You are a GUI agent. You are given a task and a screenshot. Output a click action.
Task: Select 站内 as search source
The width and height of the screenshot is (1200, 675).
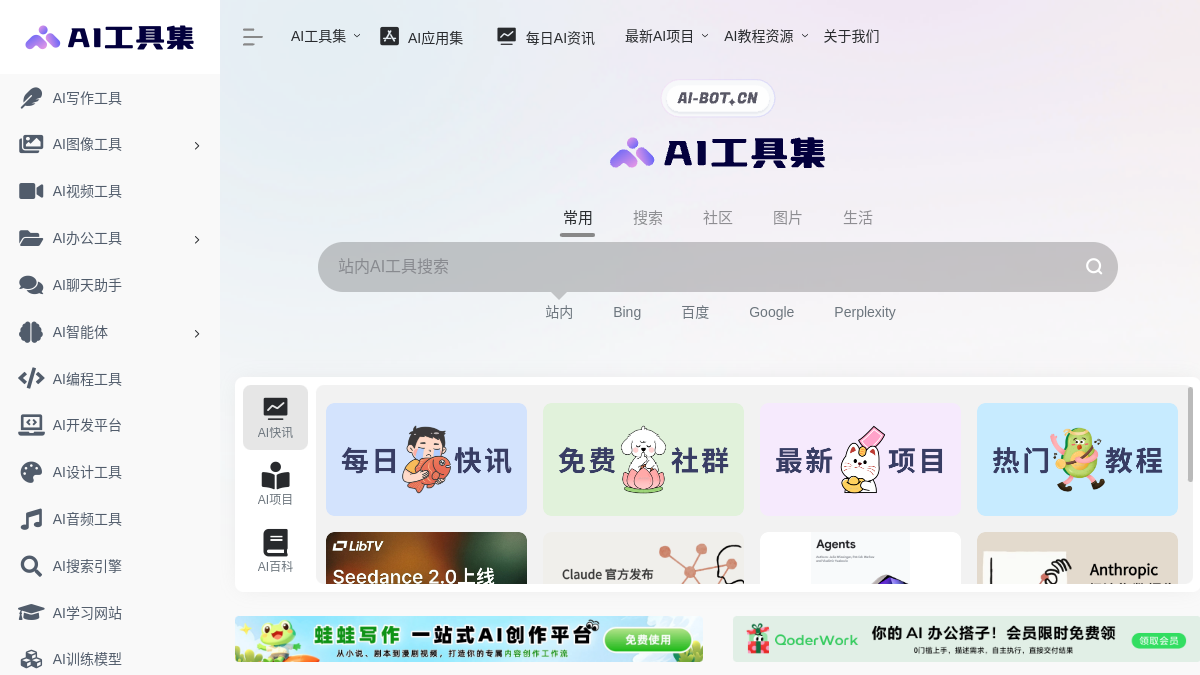pos(559,312)
